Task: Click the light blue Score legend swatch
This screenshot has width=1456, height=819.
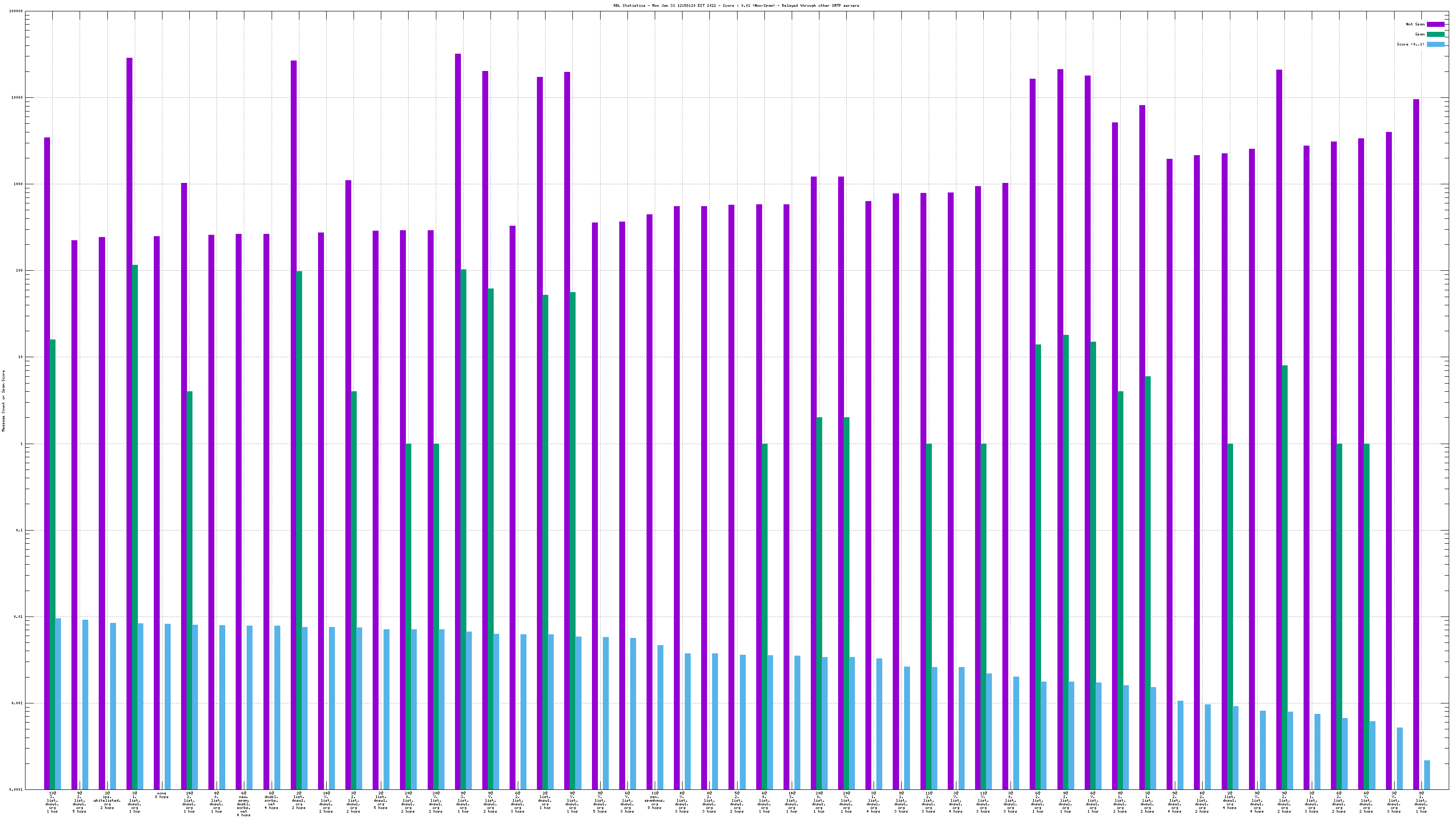Action: pos(1435,44)
